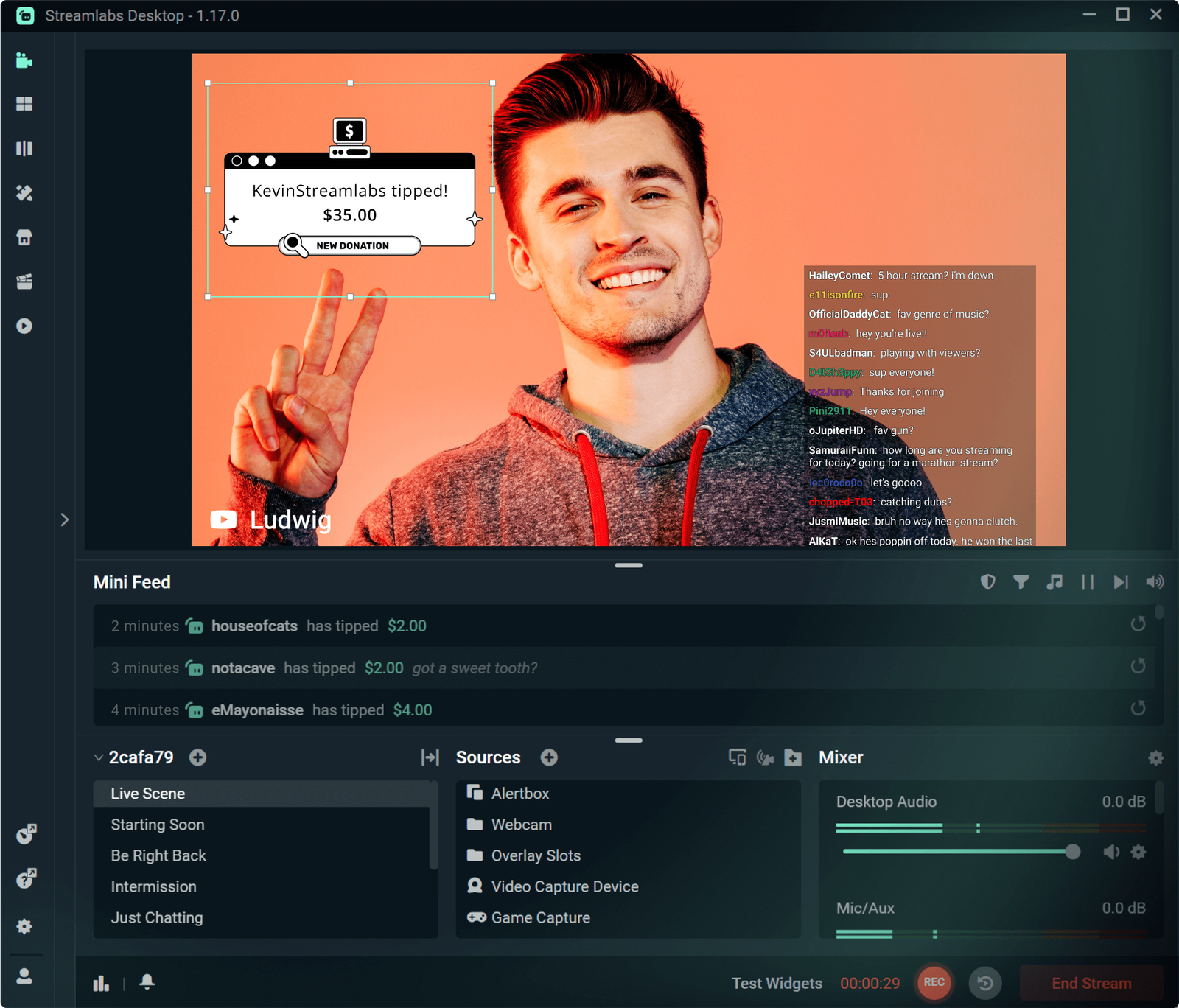This screenshot has height=1008, width=1179.
Task: Click the lower pop-out link icon in sidebar
Action: coord(27,878)
